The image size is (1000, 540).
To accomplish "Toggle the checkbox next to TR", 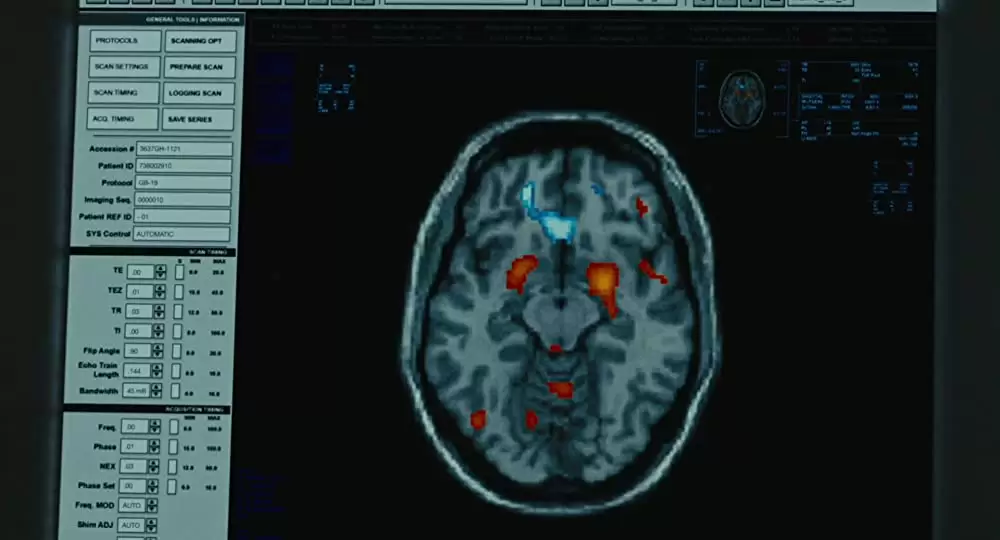I will pos(179,311).
